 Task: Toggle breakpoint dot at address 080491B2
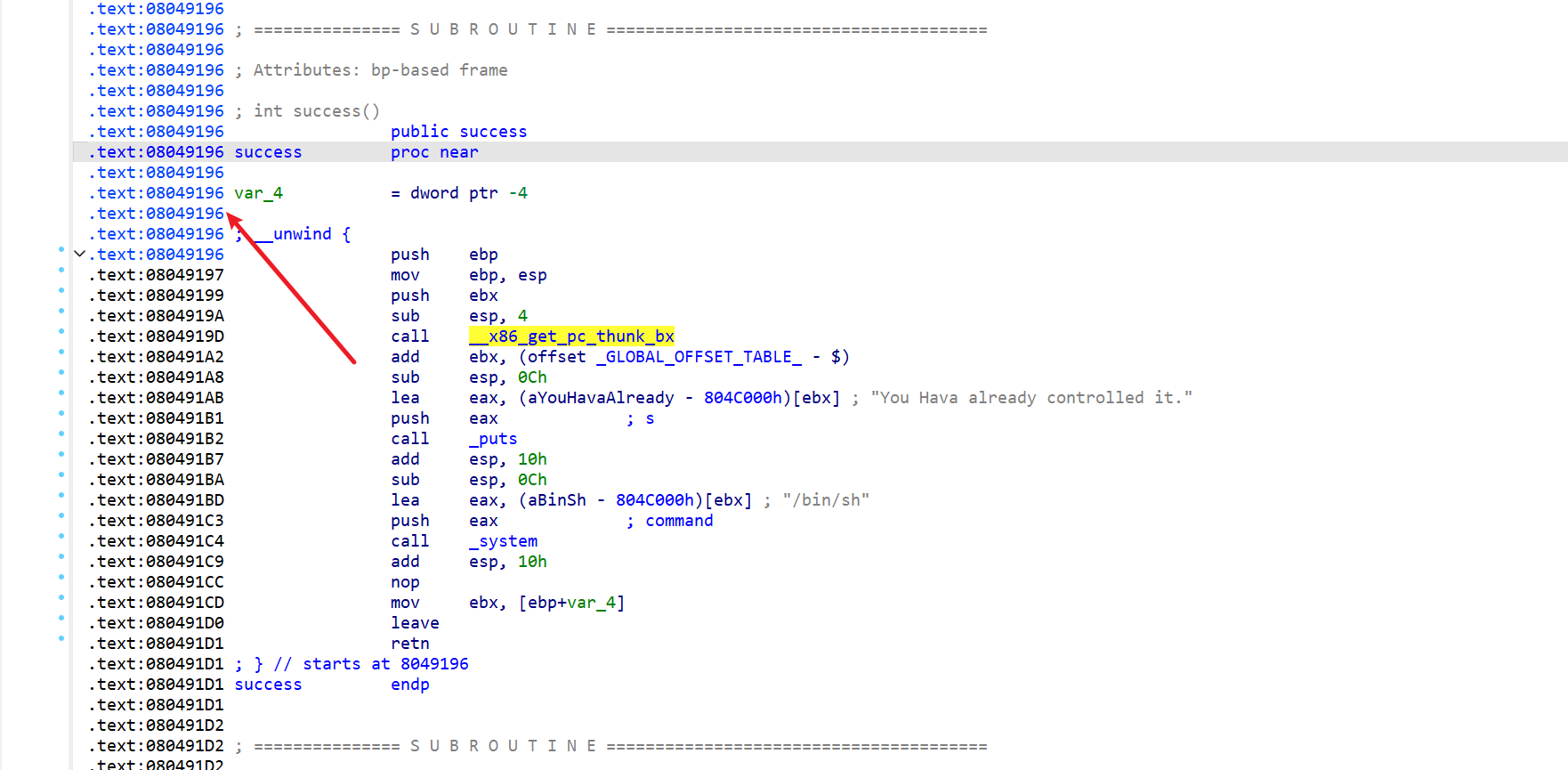(x=61, y=434)
